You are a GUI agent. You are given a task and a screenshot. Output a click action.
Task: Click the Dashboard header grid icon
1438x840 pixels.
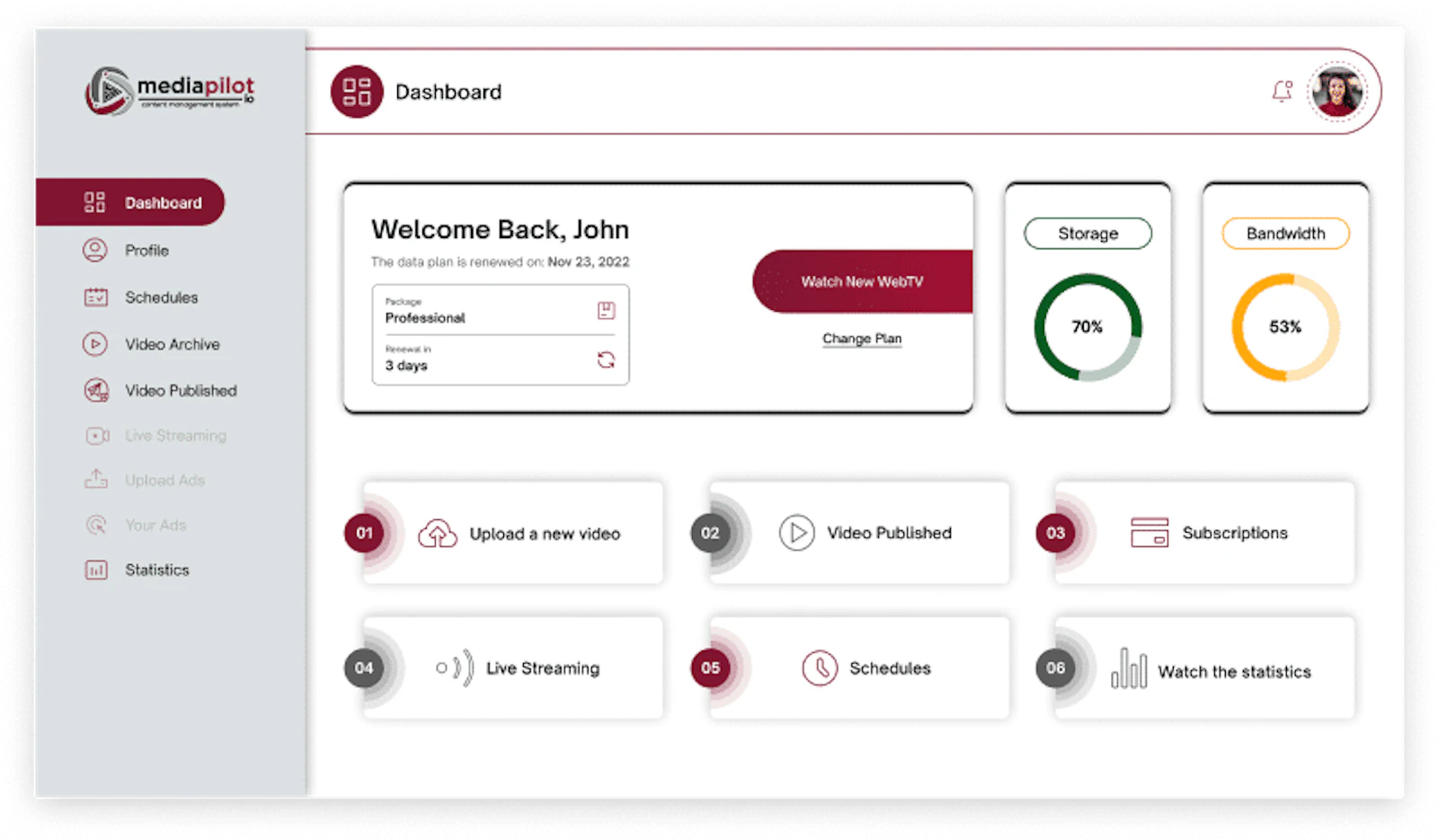(357, 92)
